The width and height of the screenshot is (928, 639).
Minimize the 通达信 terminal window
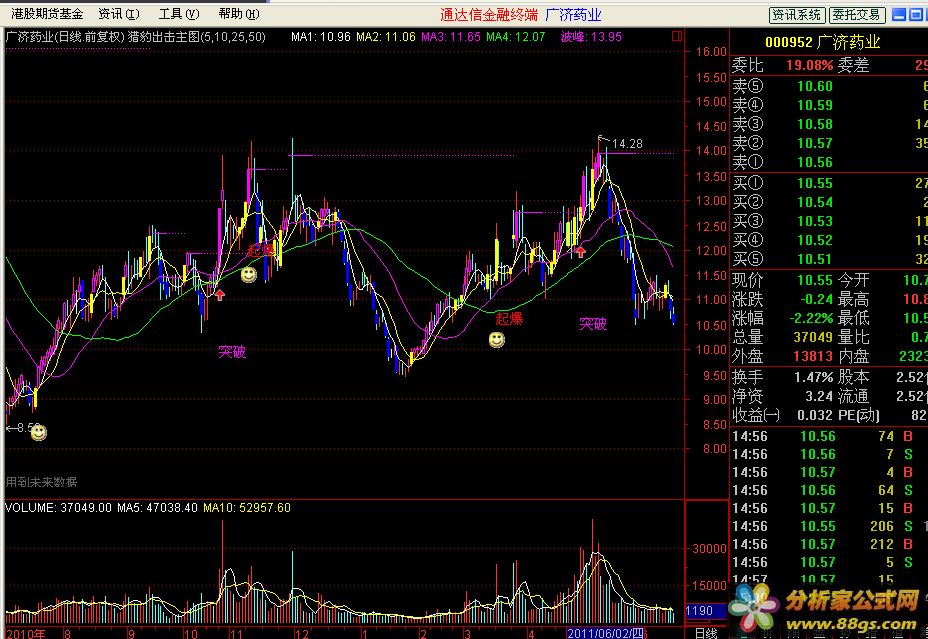898,15
